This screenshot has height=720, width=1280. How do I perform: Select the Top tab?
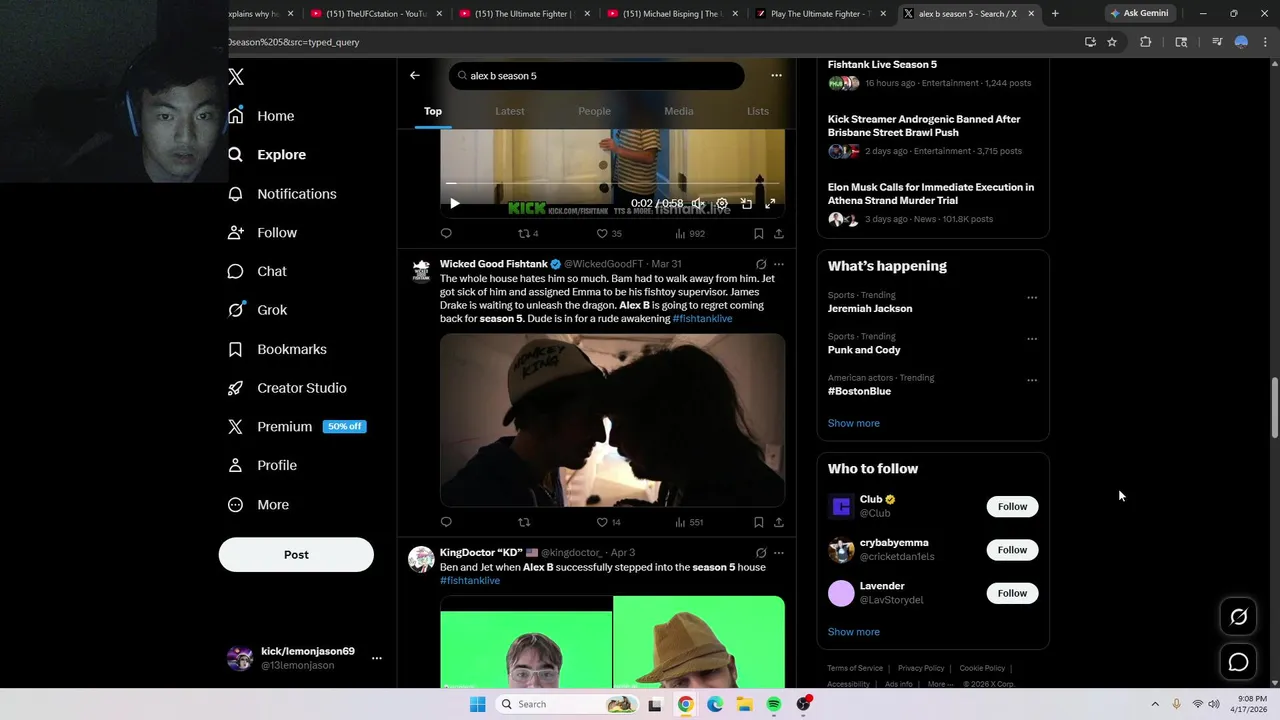pos(433,111)
